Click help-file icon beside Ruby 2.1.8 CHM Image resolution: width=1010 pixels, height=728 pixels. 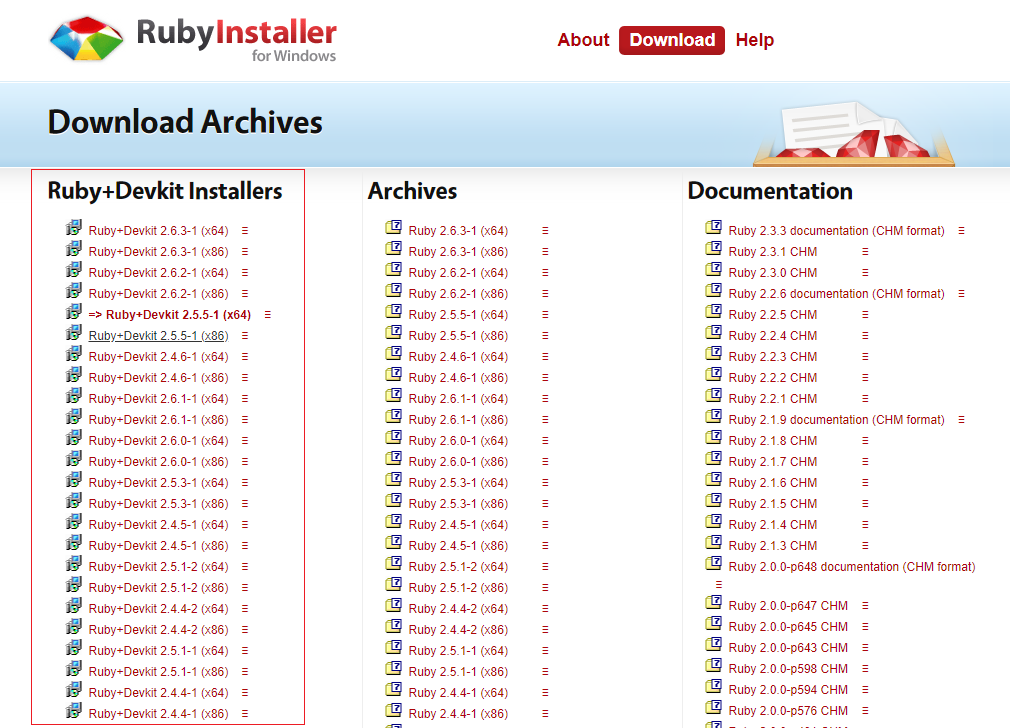pos(713,437)
